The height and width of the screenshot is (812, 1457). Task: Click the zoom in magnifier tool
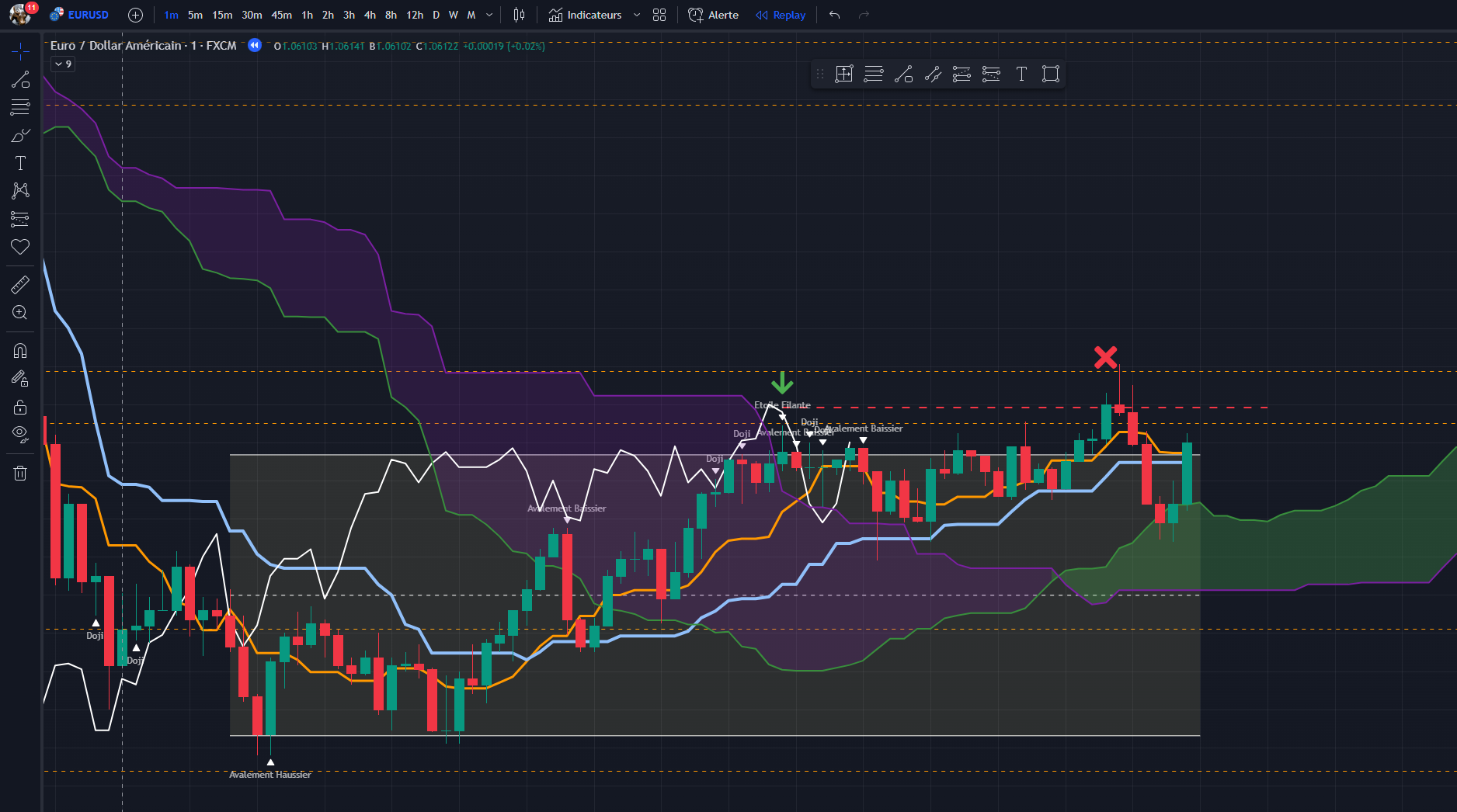(20, 313)
